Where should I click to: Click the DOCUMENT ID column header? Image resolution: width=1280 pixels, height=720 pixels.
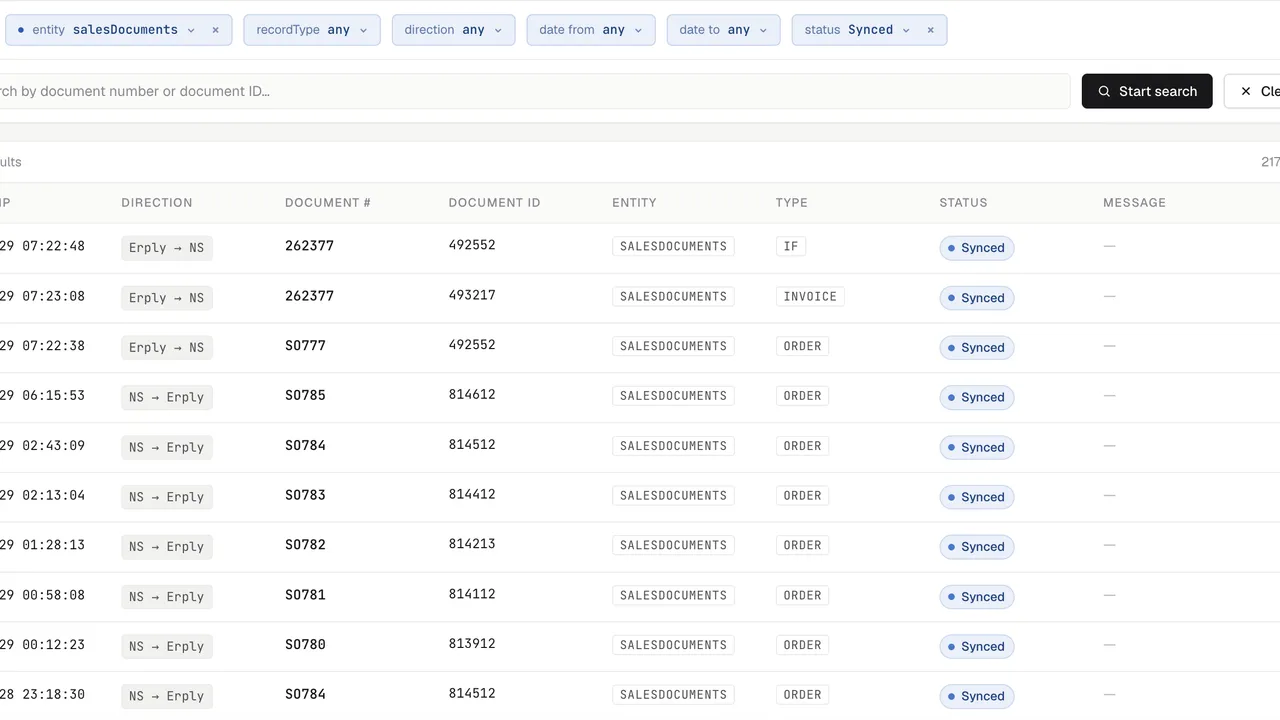click(x=494, y=203)
